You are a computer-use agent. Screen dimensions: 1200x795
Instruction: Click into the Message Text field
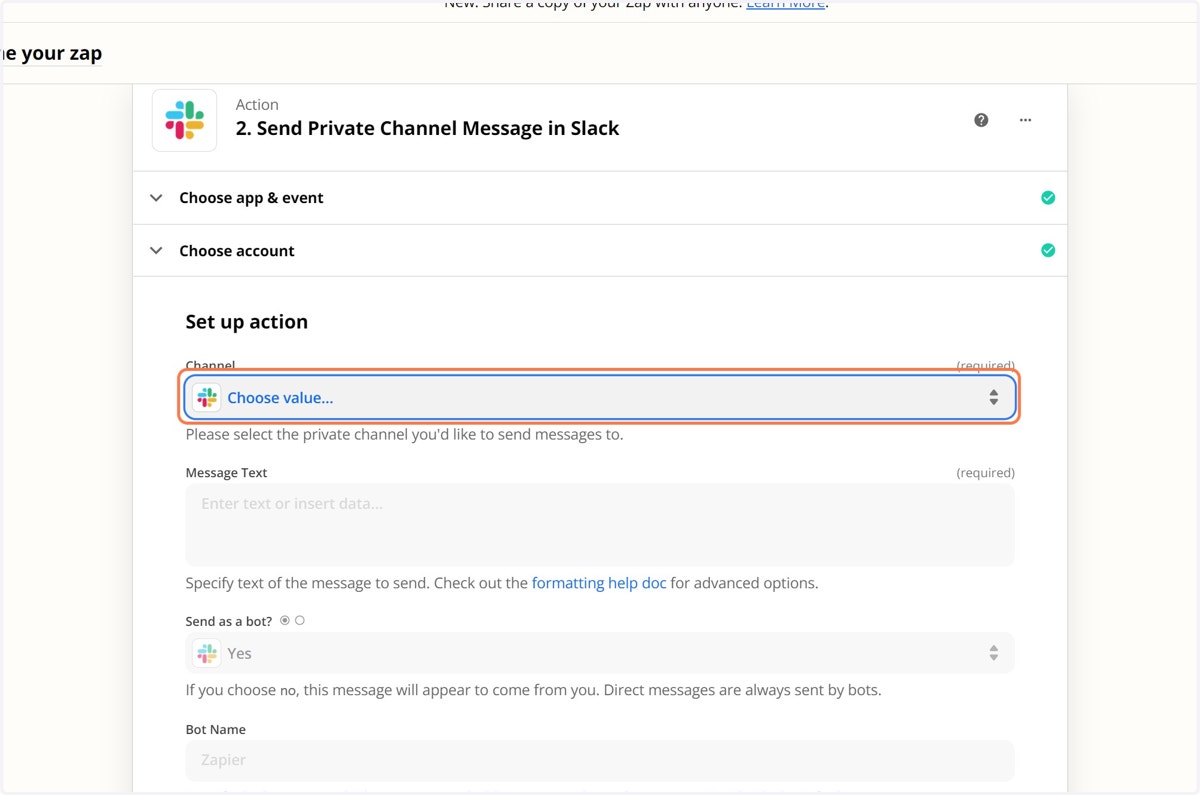tap(600, 525)
